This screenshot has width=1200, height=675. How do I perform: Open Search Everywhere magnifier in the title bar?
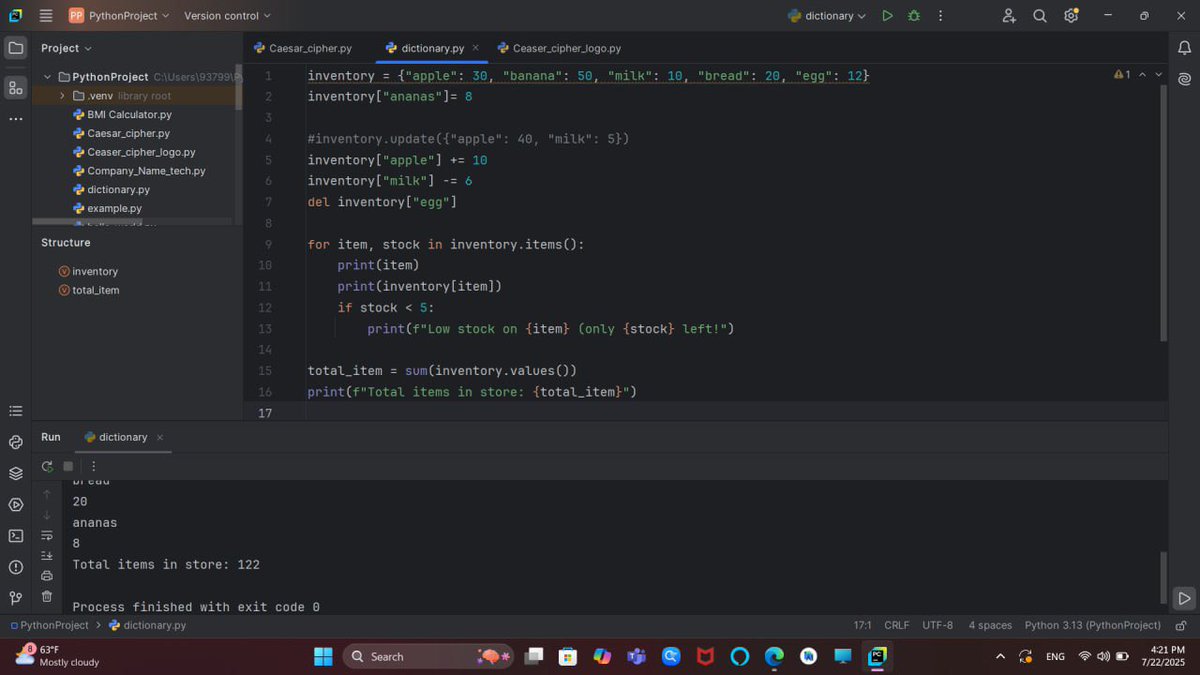(x=1040, y=16)
